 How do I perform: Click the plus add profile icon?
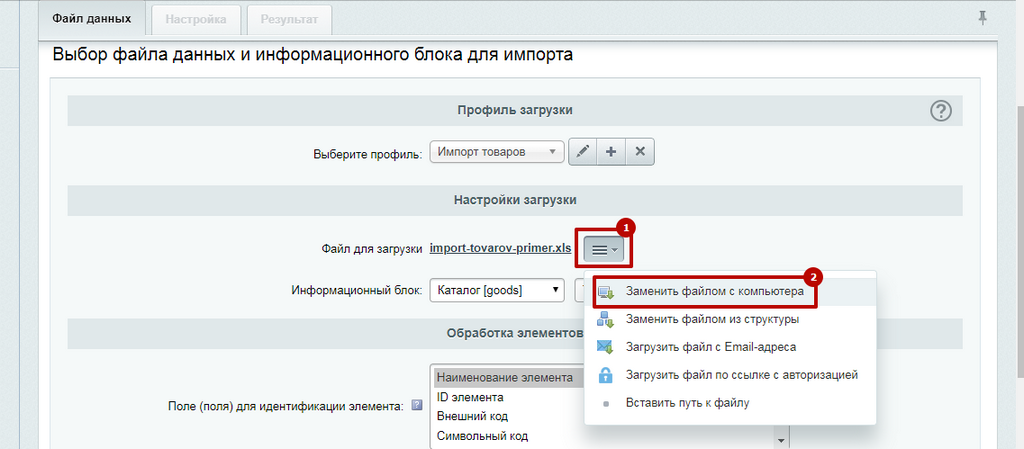[x=612, y=151]
